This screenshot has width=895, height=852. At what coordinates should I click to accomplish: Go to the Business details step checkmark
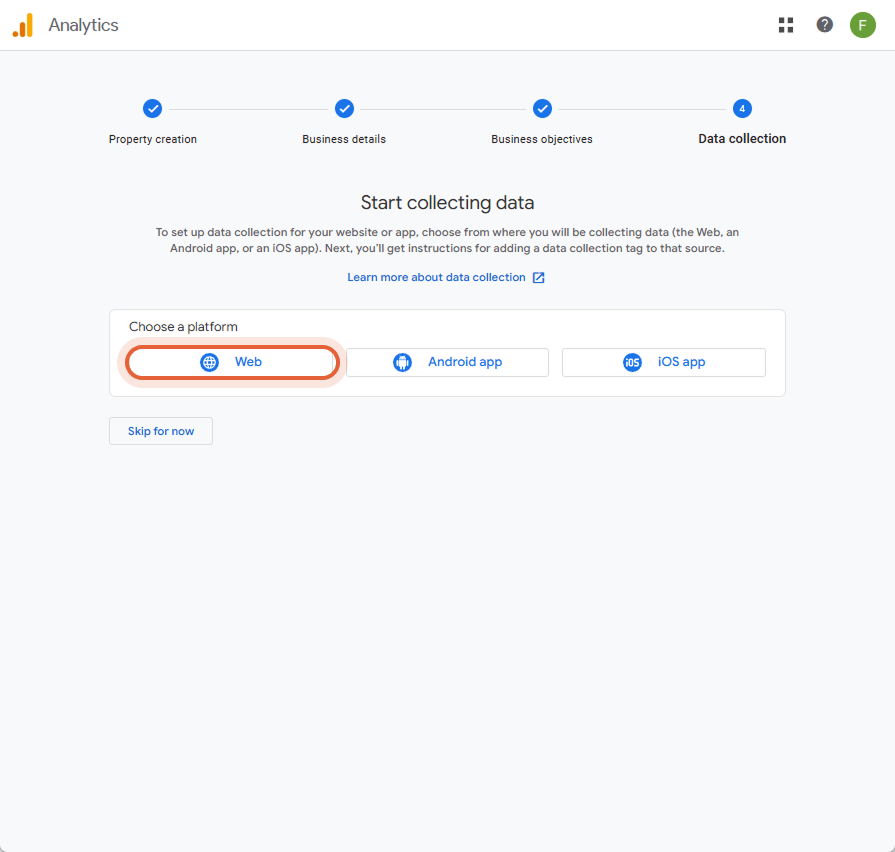click(344, 108)
